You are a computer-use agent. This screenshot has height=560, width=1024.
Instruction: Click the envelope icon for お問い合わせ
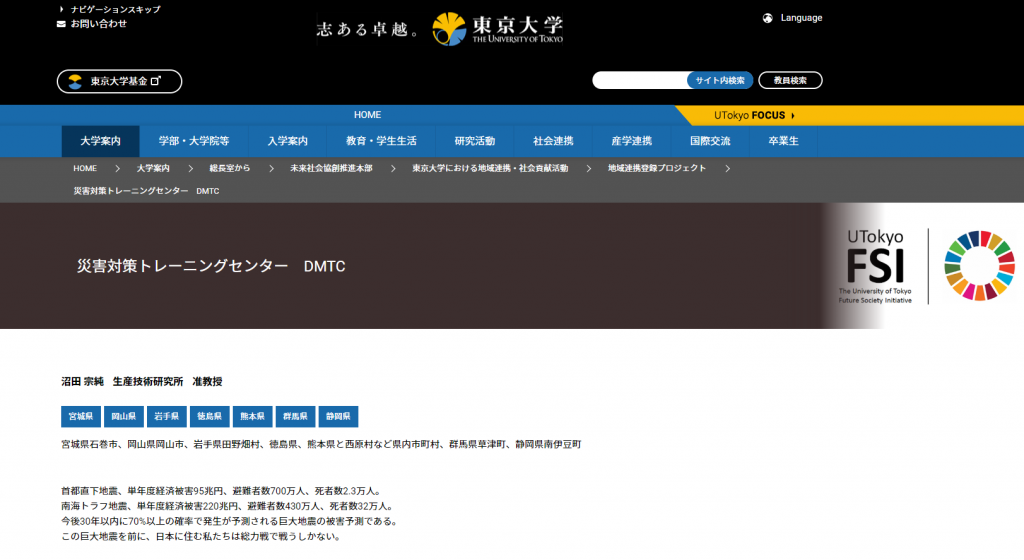click(x=62, y=23)
